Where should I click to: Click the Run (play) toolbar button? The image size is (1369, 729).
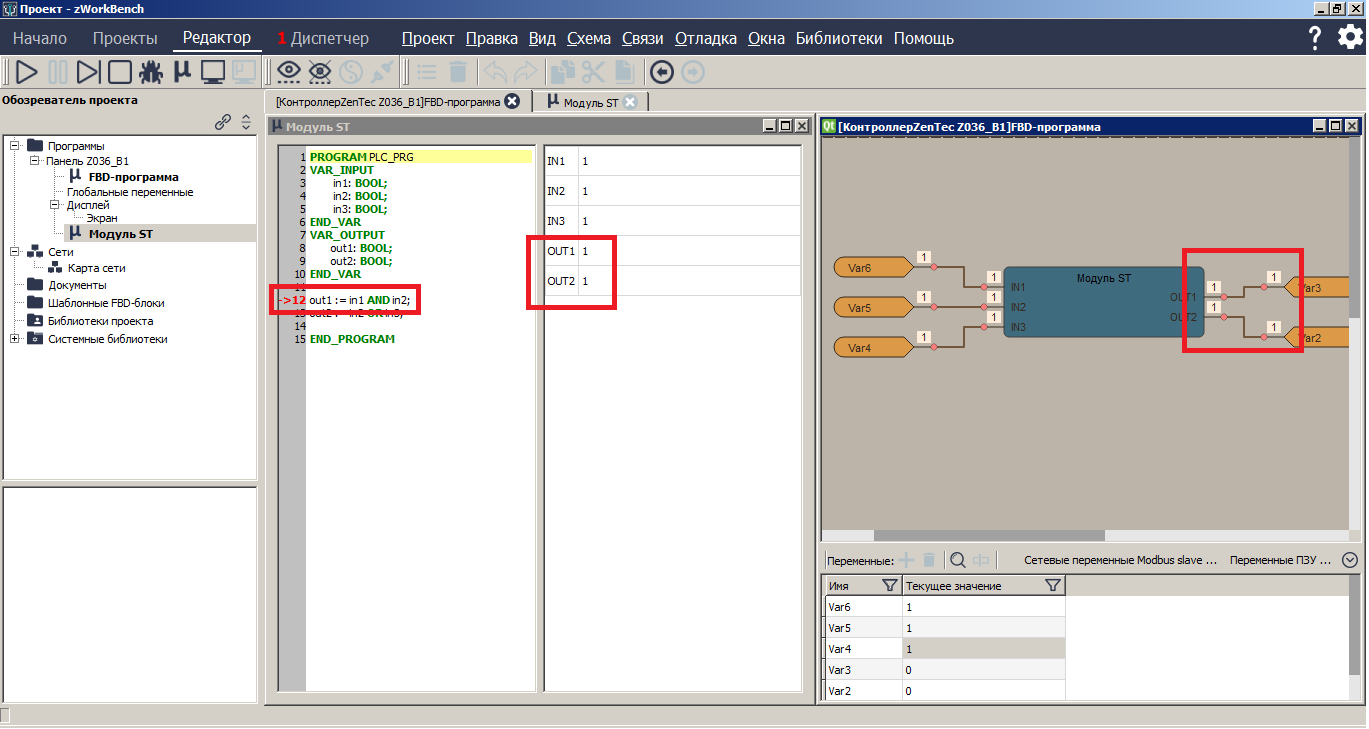(x=27, y=72)
